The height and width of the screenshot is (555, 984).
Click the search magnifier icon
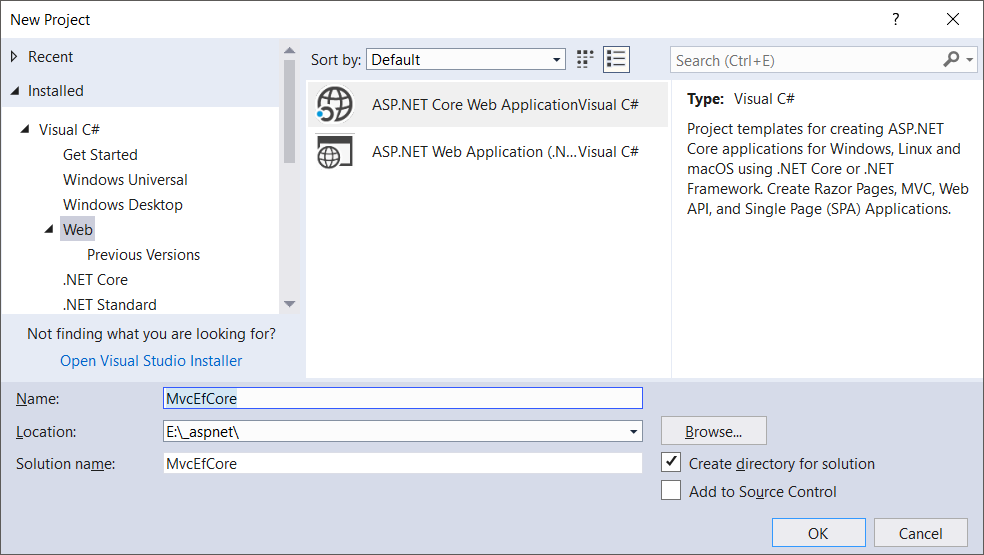coord(951,60)
